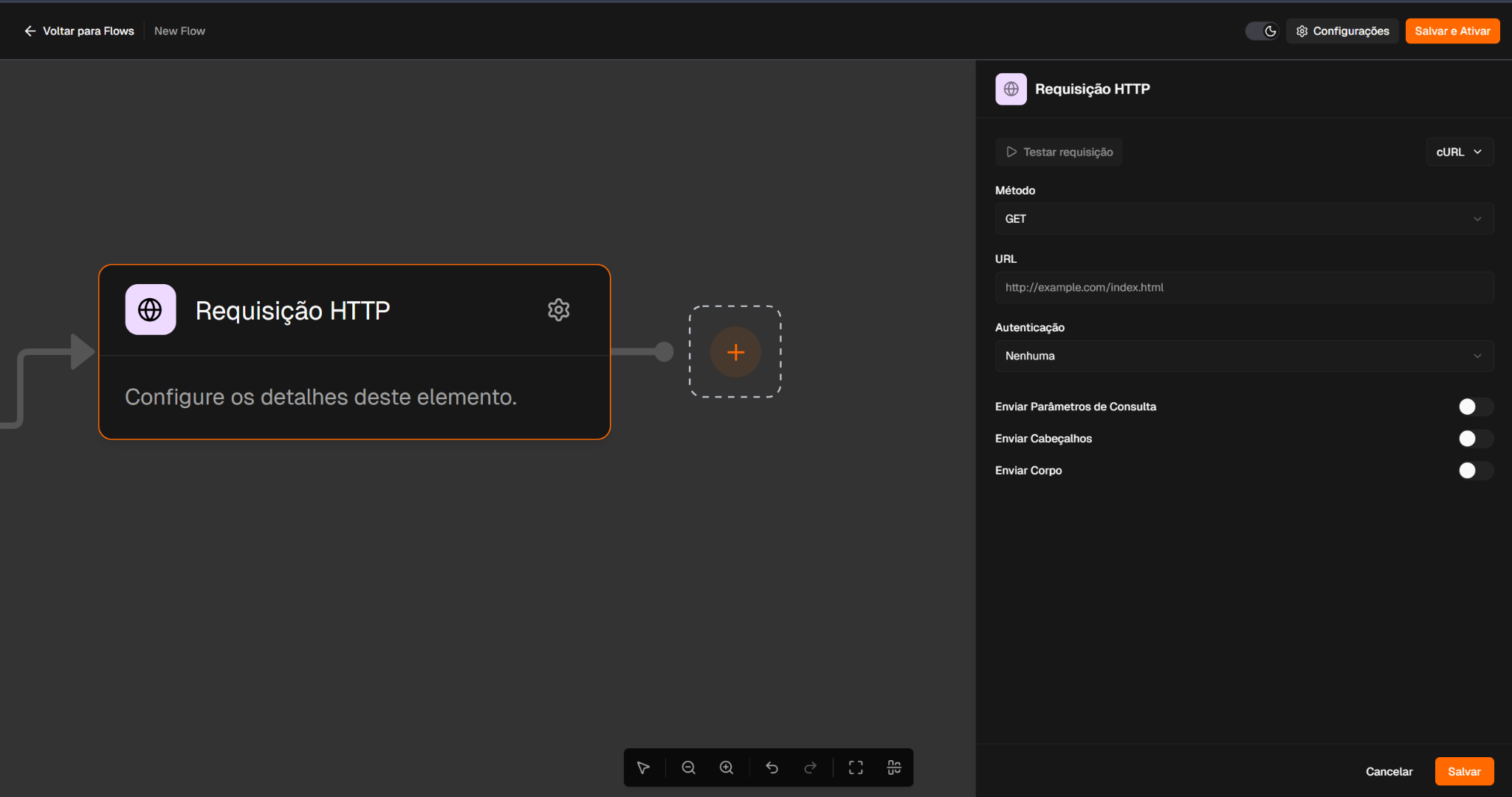This screenshot has height=797, width=1512.
Task: Select the pointer cursor tool in bottom toolbar
Action: (643, 767)
